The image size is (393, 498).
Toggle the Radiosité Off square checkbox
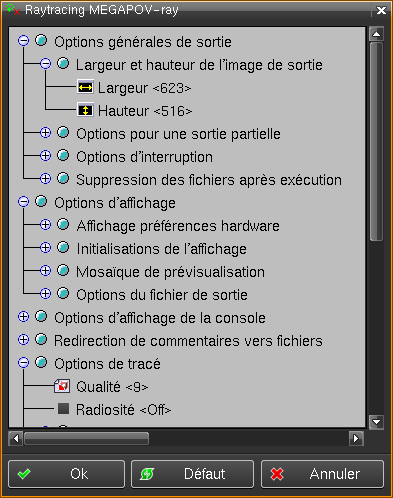click(x=63, y=408)
